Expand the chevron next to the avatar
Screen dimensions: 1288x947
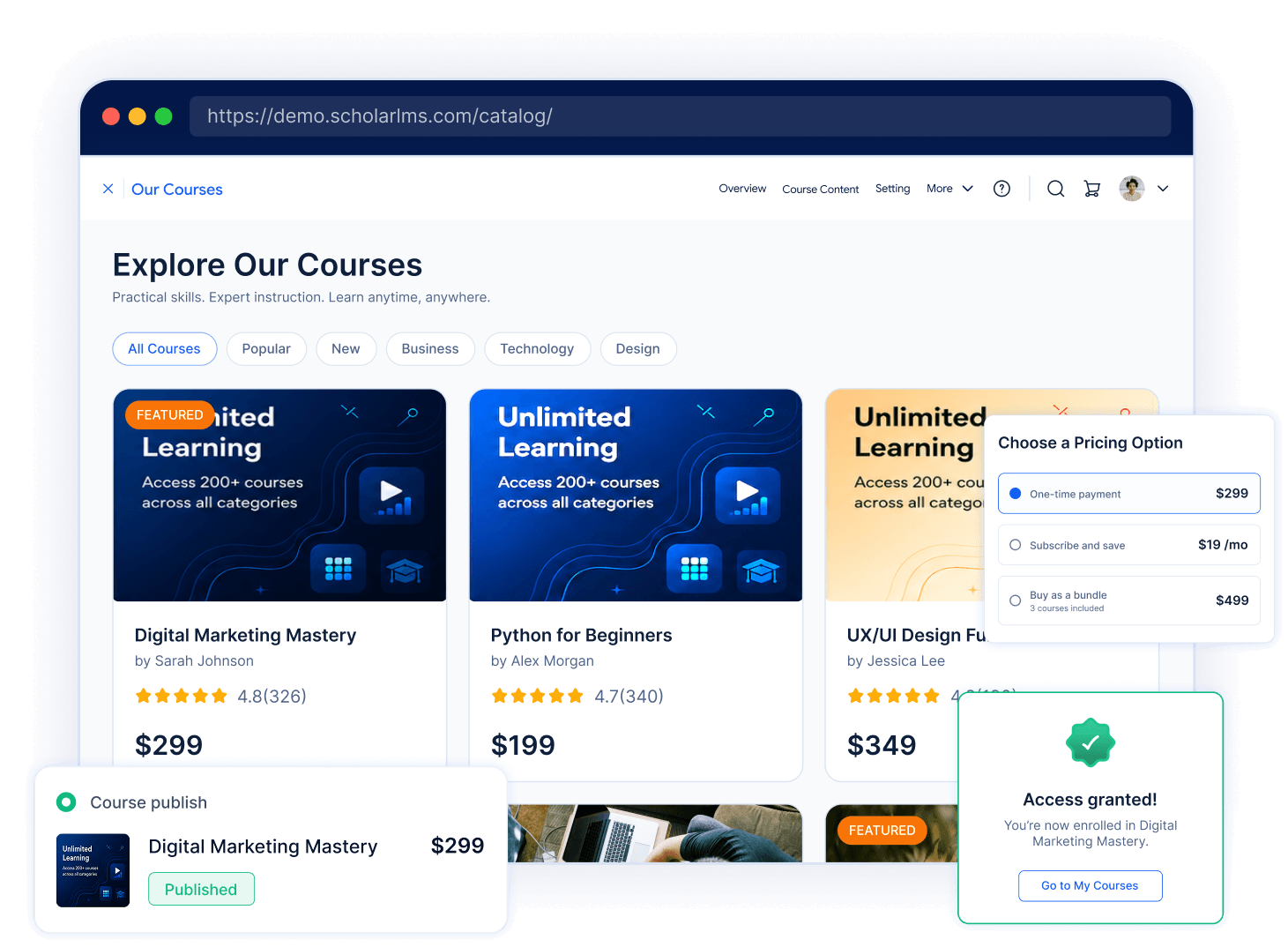(1163, 189)
